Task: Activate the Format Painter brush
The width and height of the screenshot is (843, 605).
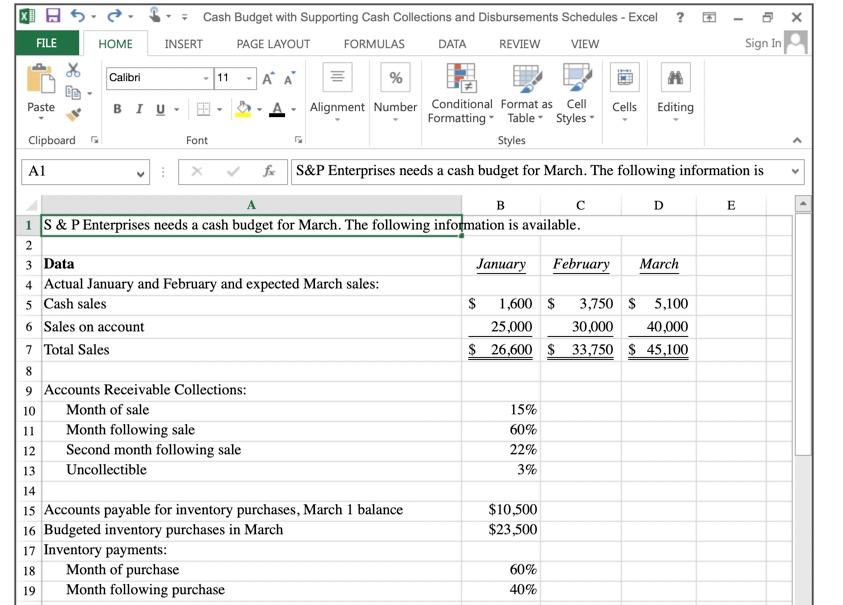Action: (x=74, y=115)
